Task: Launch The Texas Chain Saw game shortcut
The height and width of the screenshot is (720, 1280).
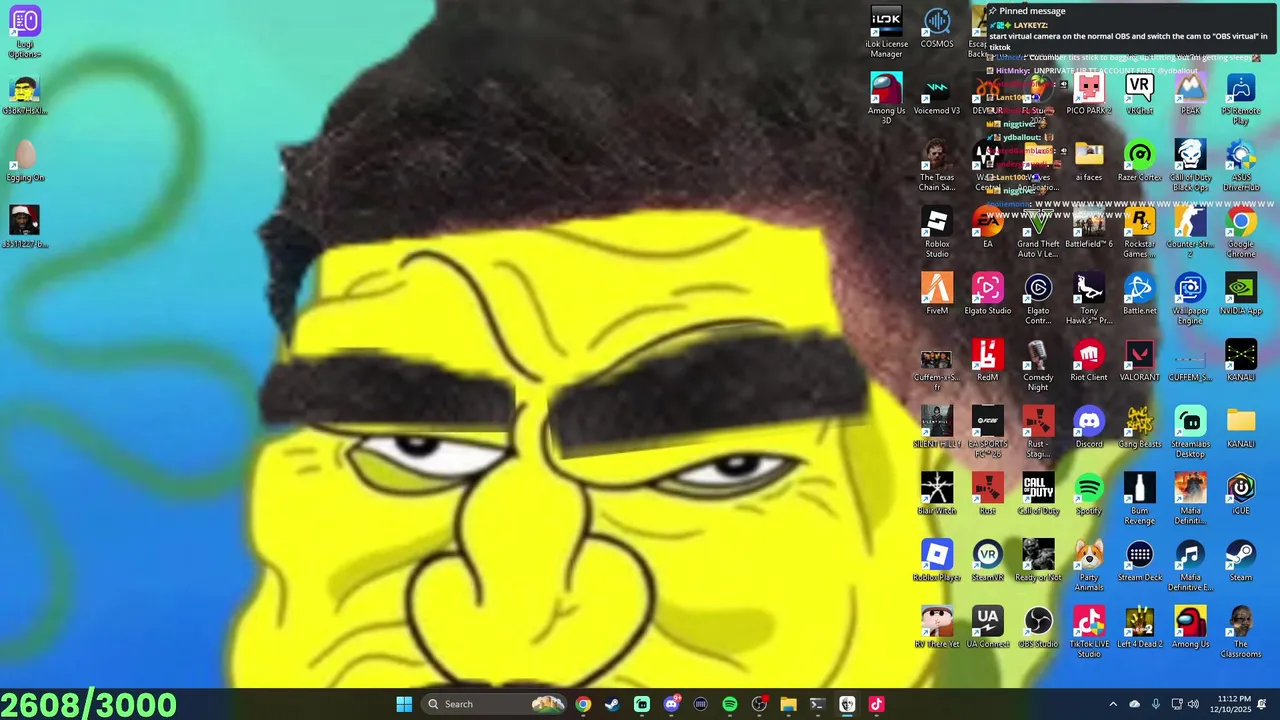Action: tap(937, 166)
